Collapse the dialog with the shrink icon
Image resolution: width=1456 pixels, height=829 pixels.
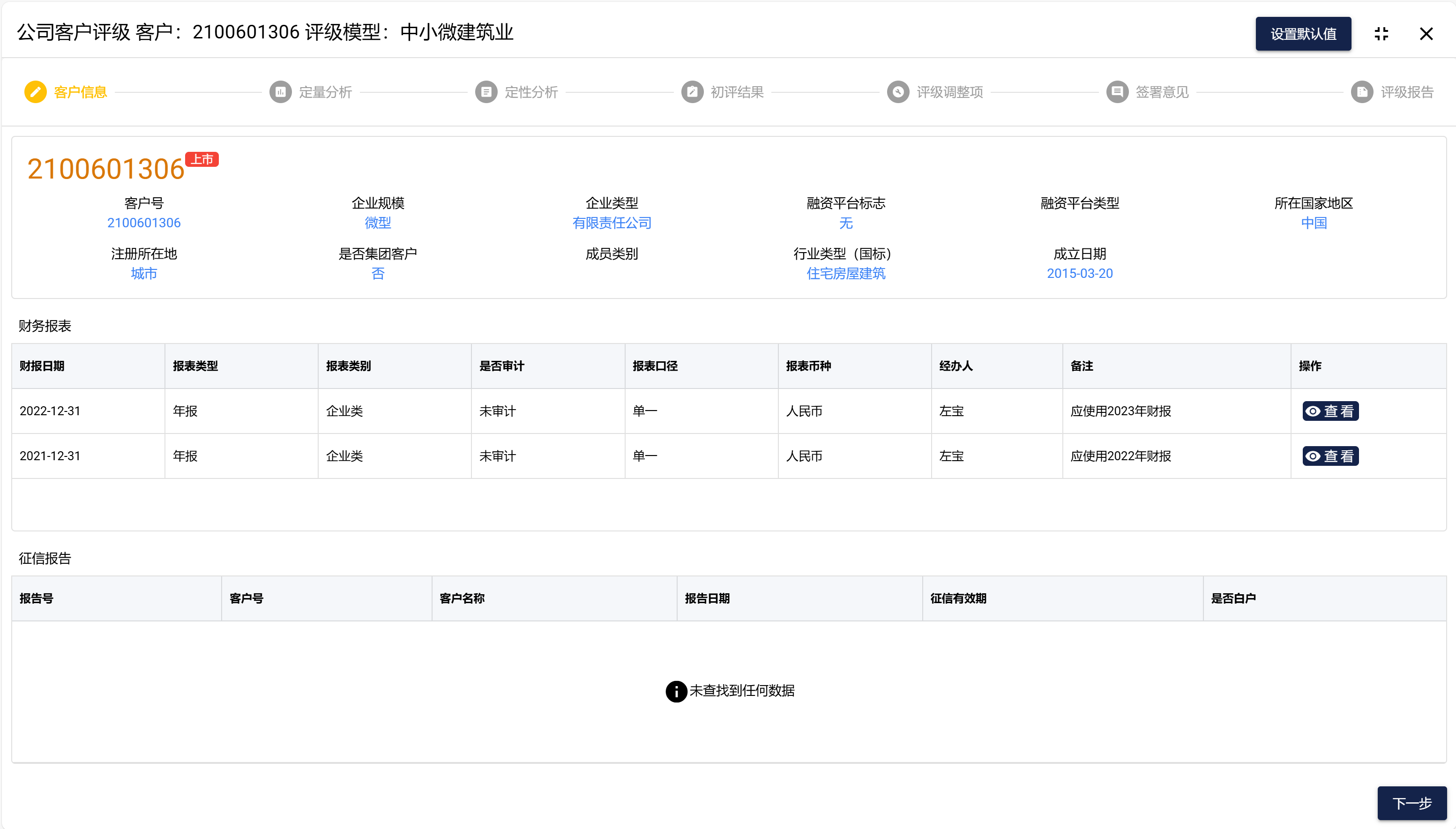[1381, 34]
